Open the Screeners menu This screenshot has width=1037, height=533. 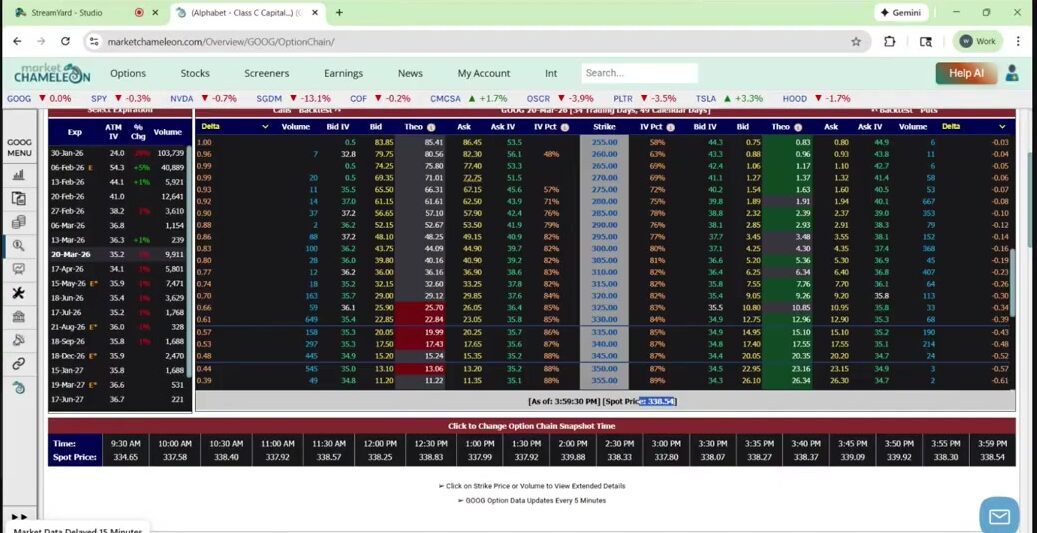point(267,73)
